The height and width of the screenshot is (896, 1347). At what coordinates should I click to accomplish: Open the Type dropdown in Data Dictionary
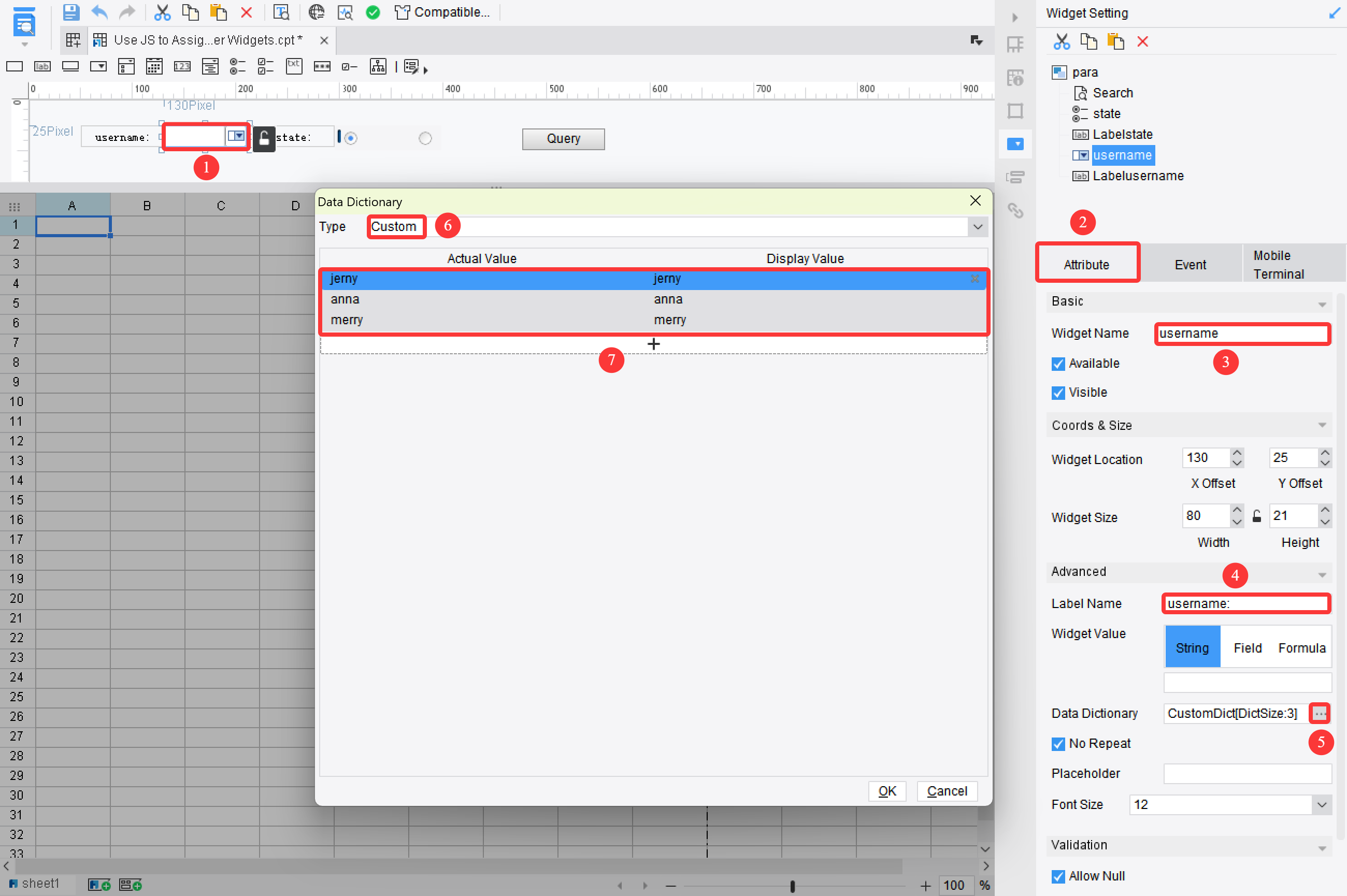(977, 227)
